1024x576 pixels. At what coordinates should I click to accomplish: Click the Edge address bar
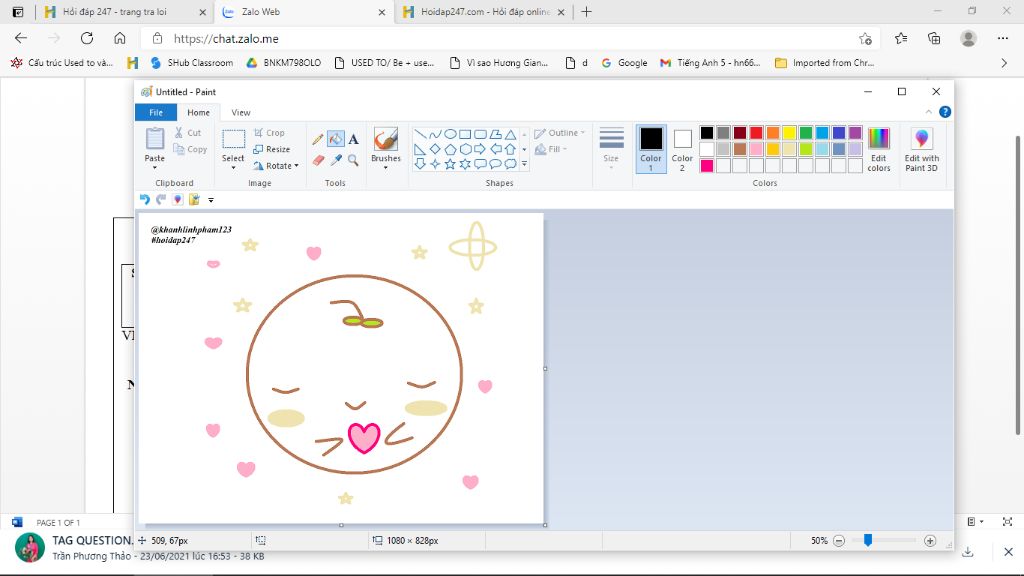click(x=509, y=39)
